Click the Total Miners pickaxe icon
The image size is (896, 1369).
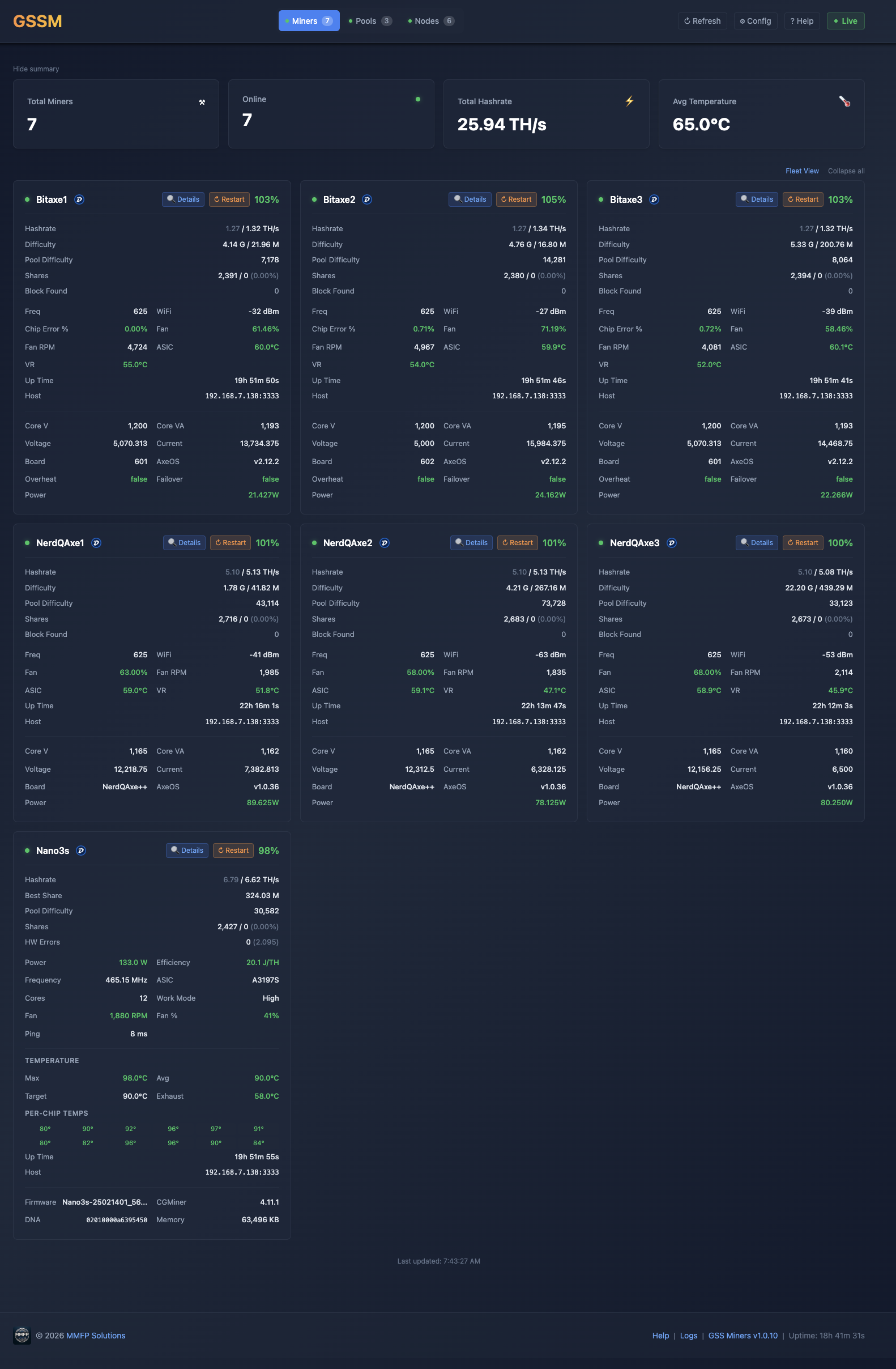pyautogui.click(x=202, y=103)
